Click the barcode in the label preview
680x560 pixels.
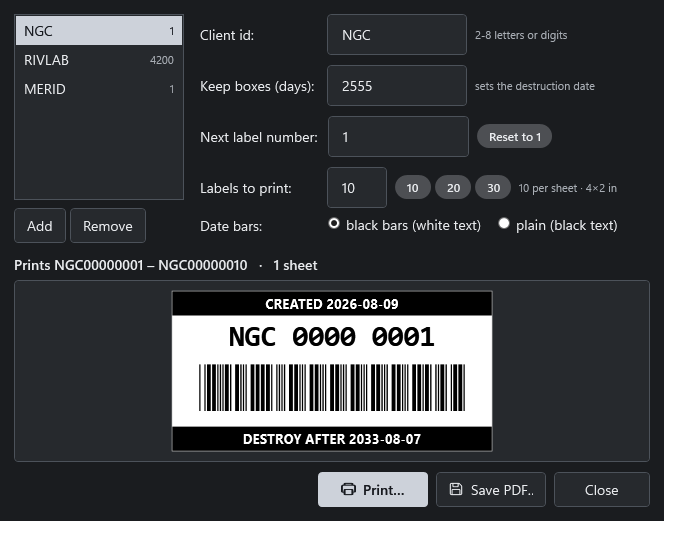pos(332,387)
